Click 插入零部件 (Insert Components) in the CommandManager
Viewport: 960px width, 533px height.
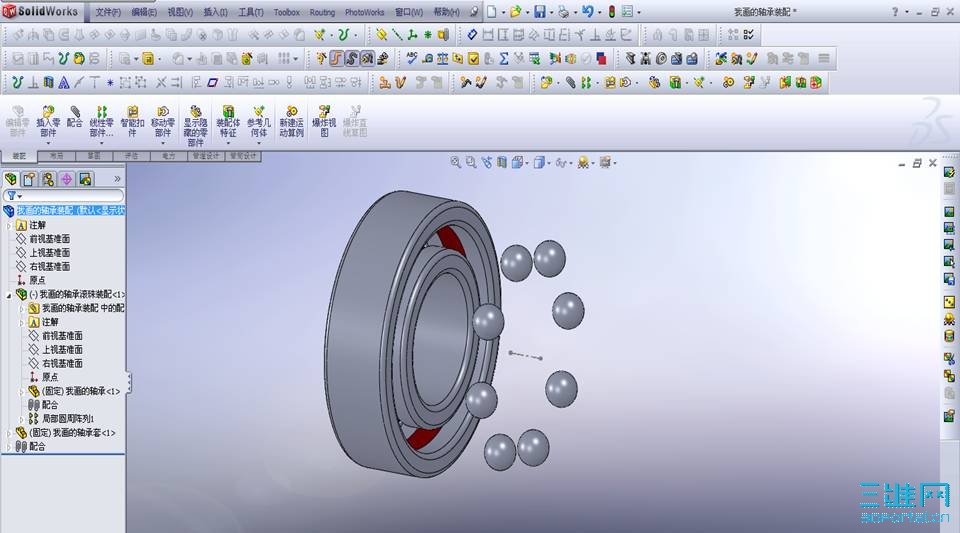48,122
